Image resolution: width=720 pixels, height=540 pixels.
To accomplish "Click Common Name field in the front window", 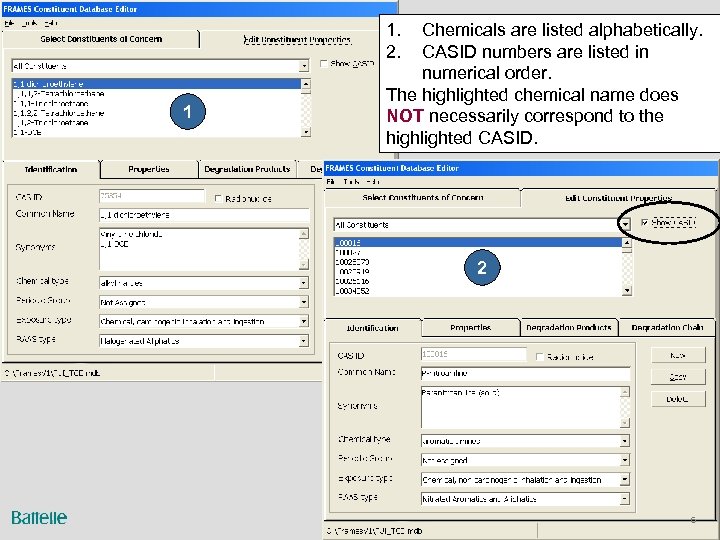I will (525, 373).
